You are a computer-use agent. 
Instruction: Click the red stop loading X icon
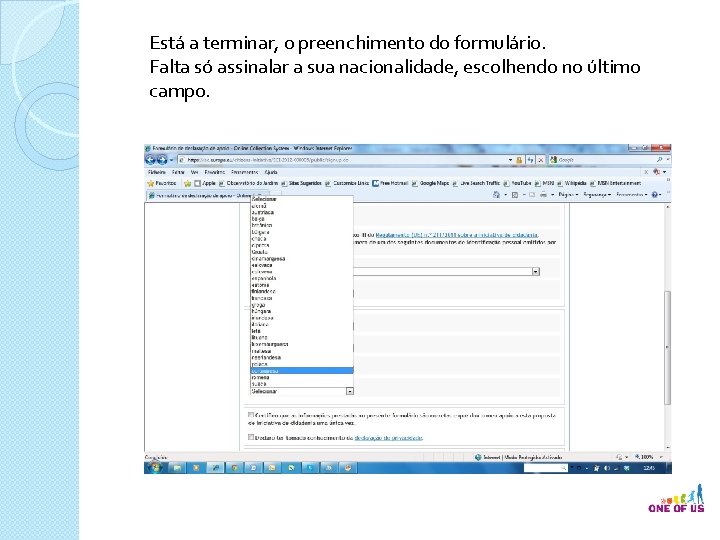pos(541,160)
